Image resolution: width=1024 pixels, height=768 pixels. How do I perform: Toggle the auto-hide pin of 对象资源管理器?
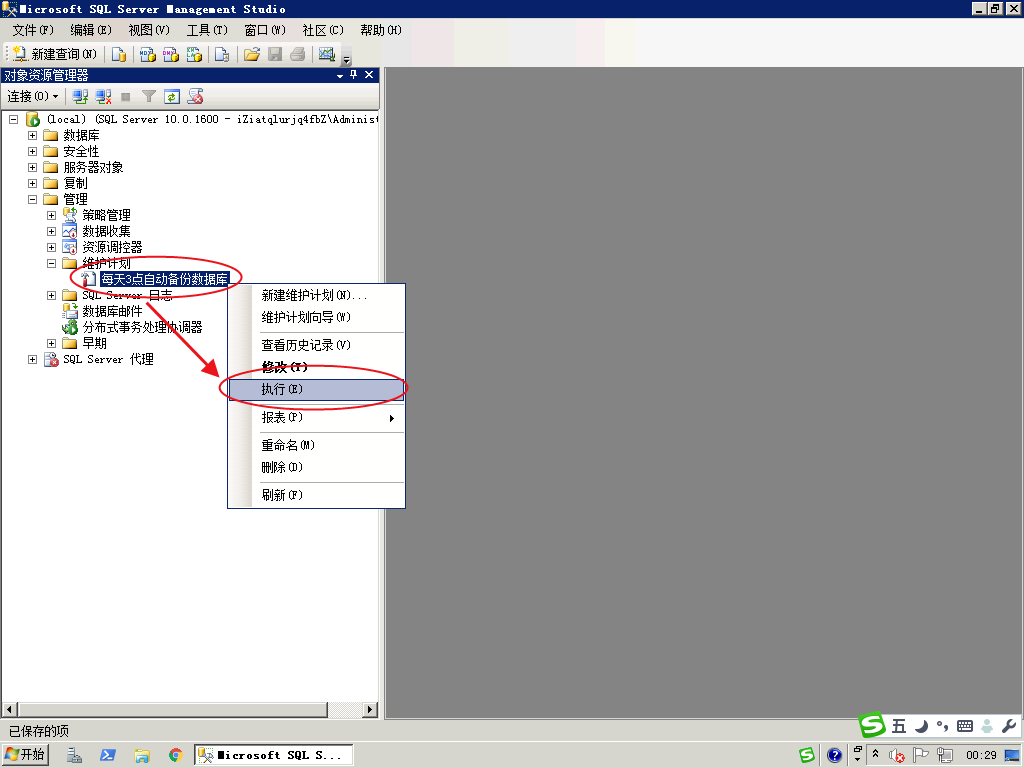click(x=354, y=74)
